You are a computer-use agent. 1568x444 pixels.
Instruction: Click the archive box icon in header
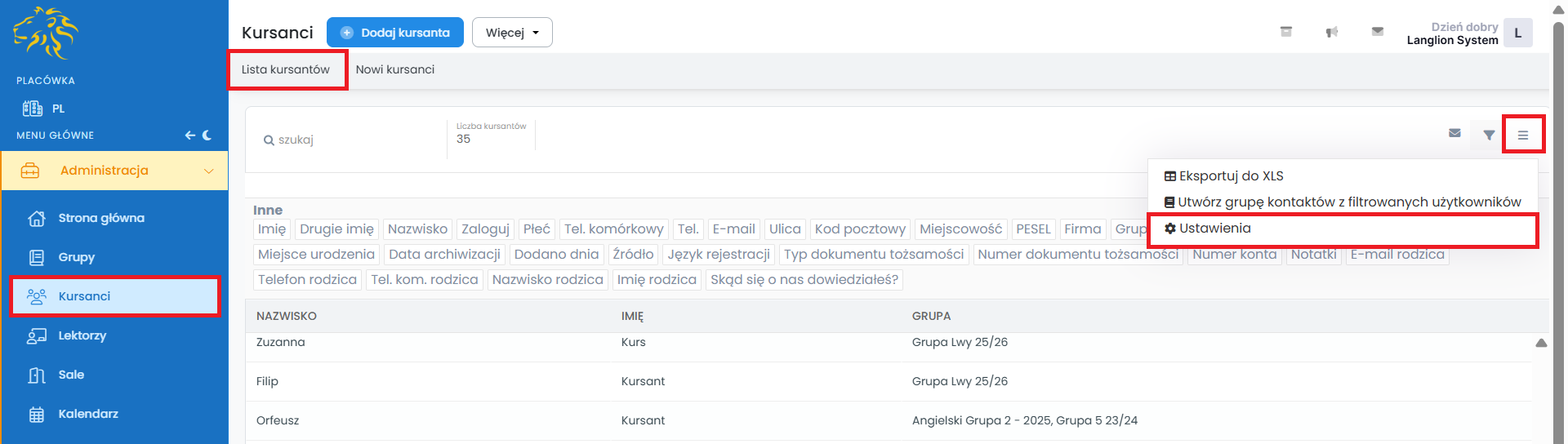click(1285, 32)
